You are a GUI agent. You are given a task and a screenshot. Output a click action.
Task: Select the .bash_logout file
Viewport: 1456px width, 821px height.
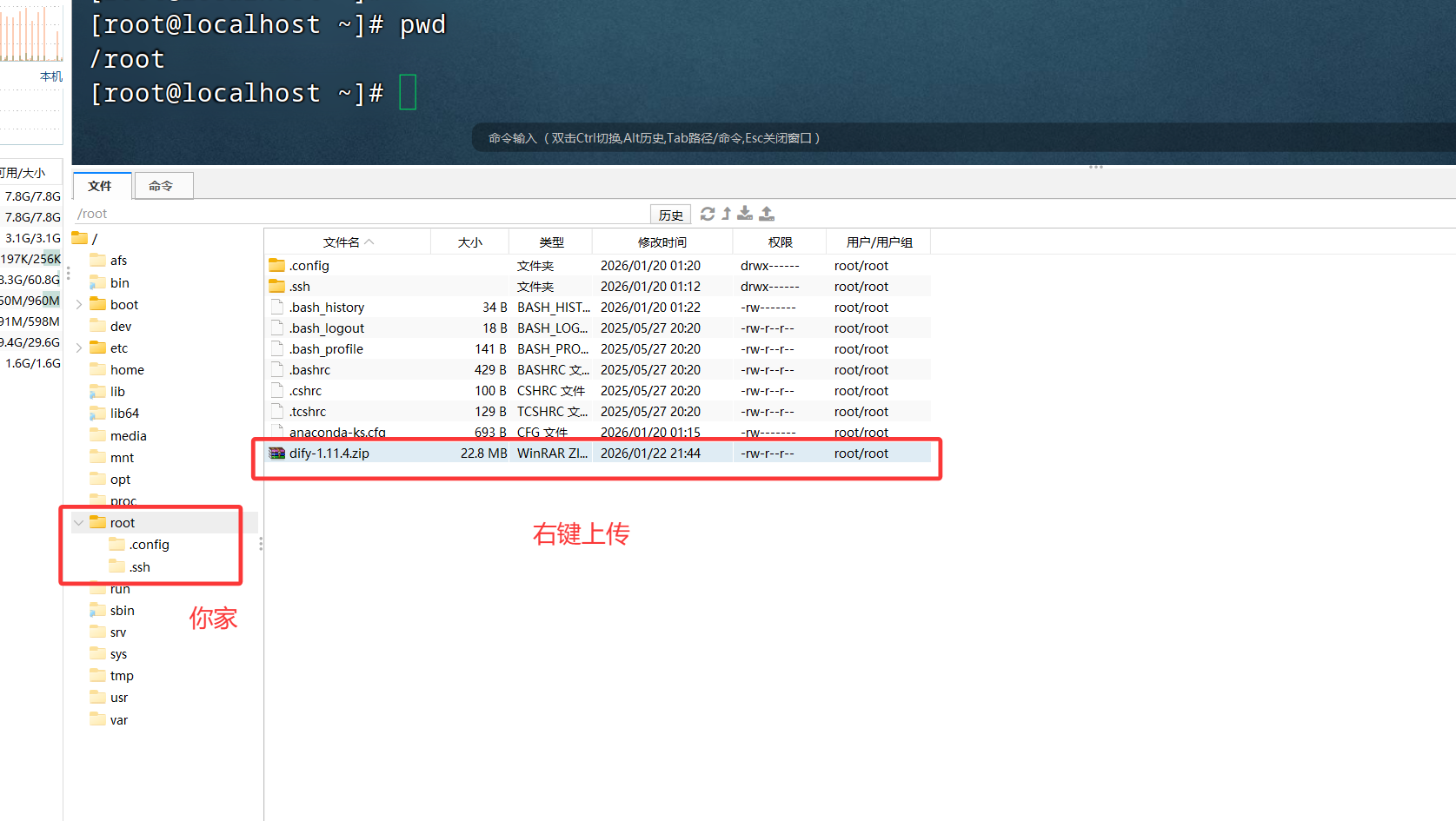coord(598,328)
